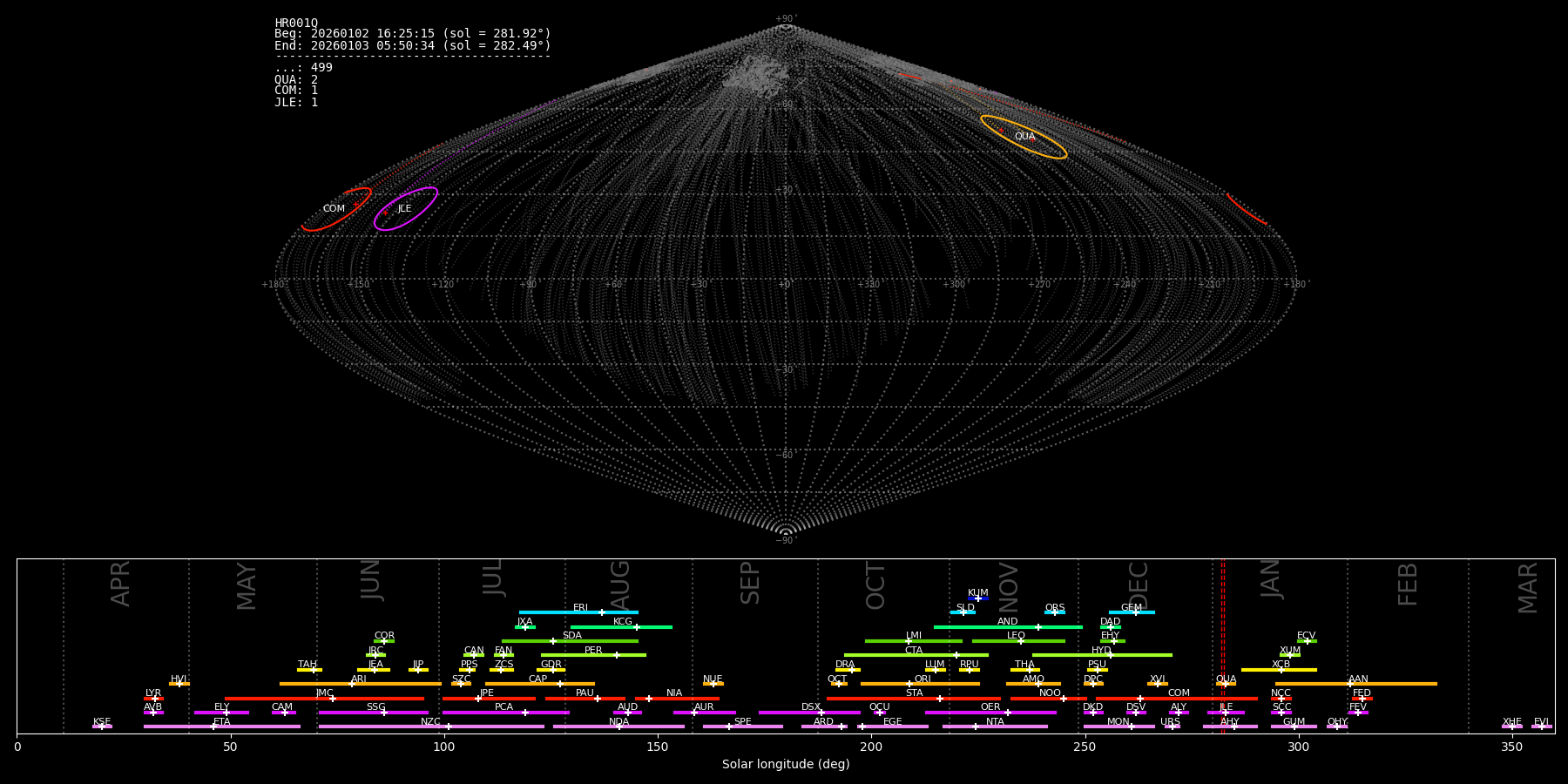This screenshot has width=1568, height=784.
Task: Click the −90° label at the sky map bottom
Action: point(786,541)
